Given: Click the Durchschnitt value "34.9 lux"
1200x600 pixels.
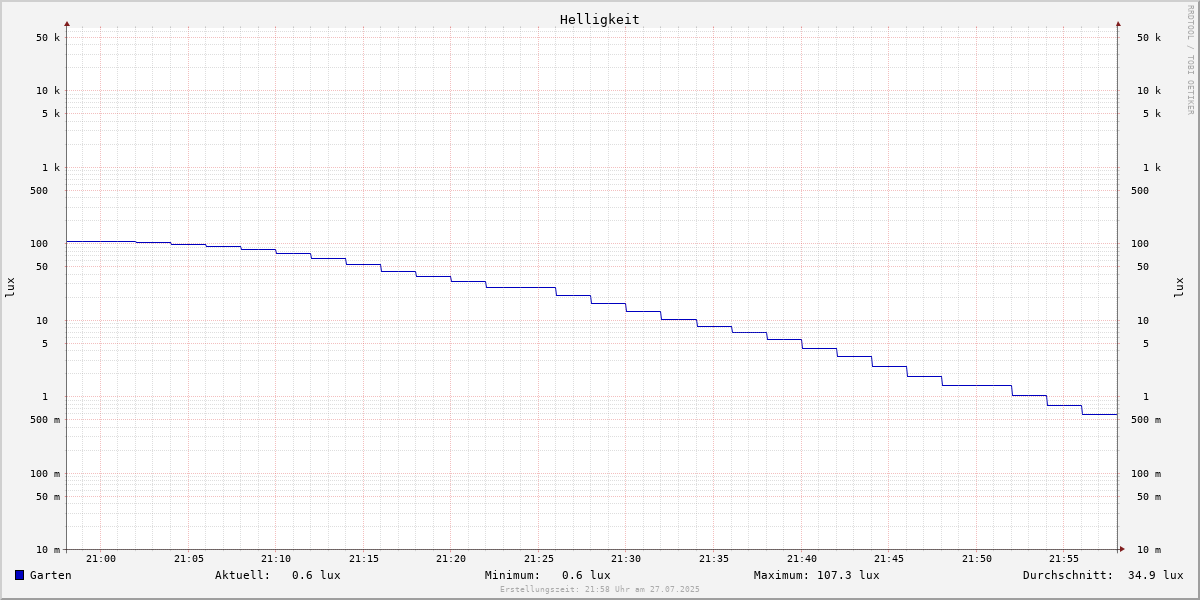Looking at the screenshot, I should [1156, 575].
